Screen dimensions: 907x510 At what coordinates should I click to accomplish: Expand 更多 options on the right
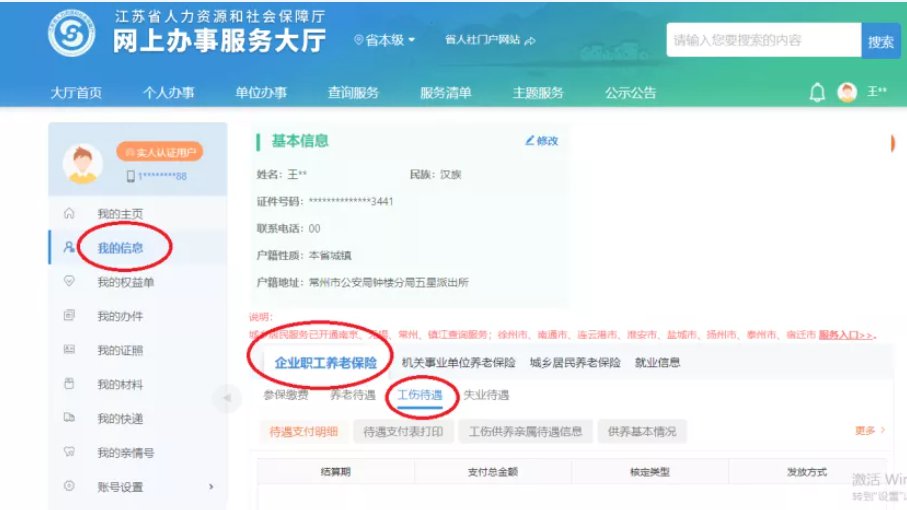(869, 430)
